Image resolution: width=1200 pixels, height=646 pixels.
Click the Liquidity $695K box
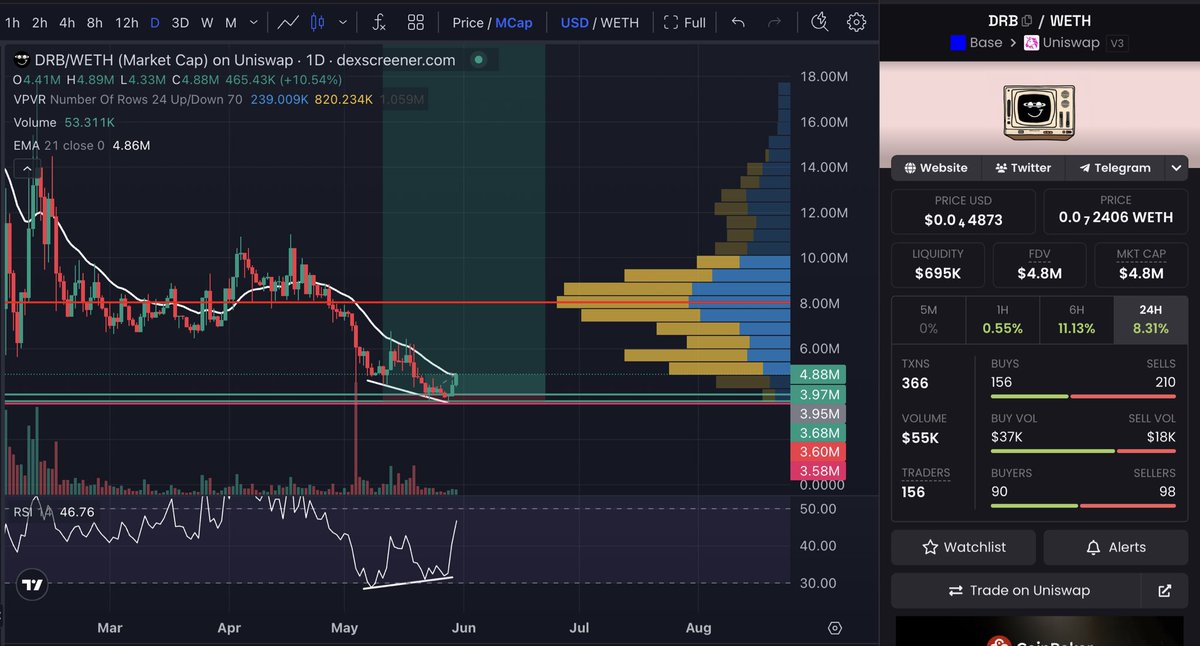click(938, 265)
